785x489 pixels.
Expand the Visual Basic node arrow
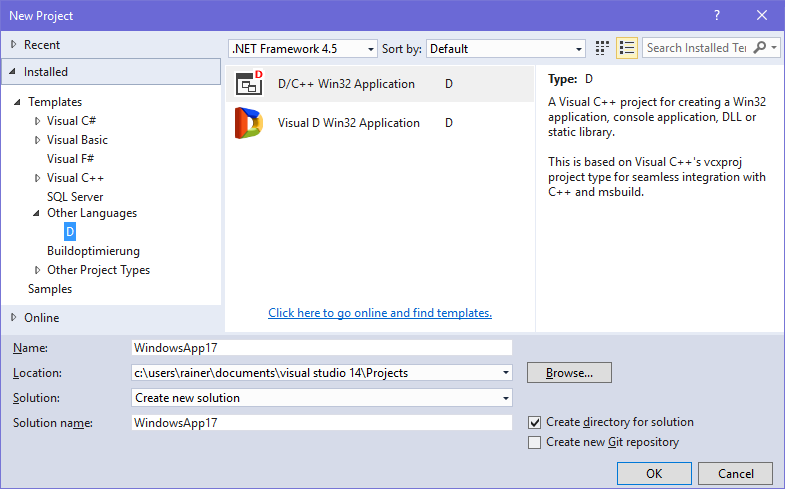pos(37,140)
